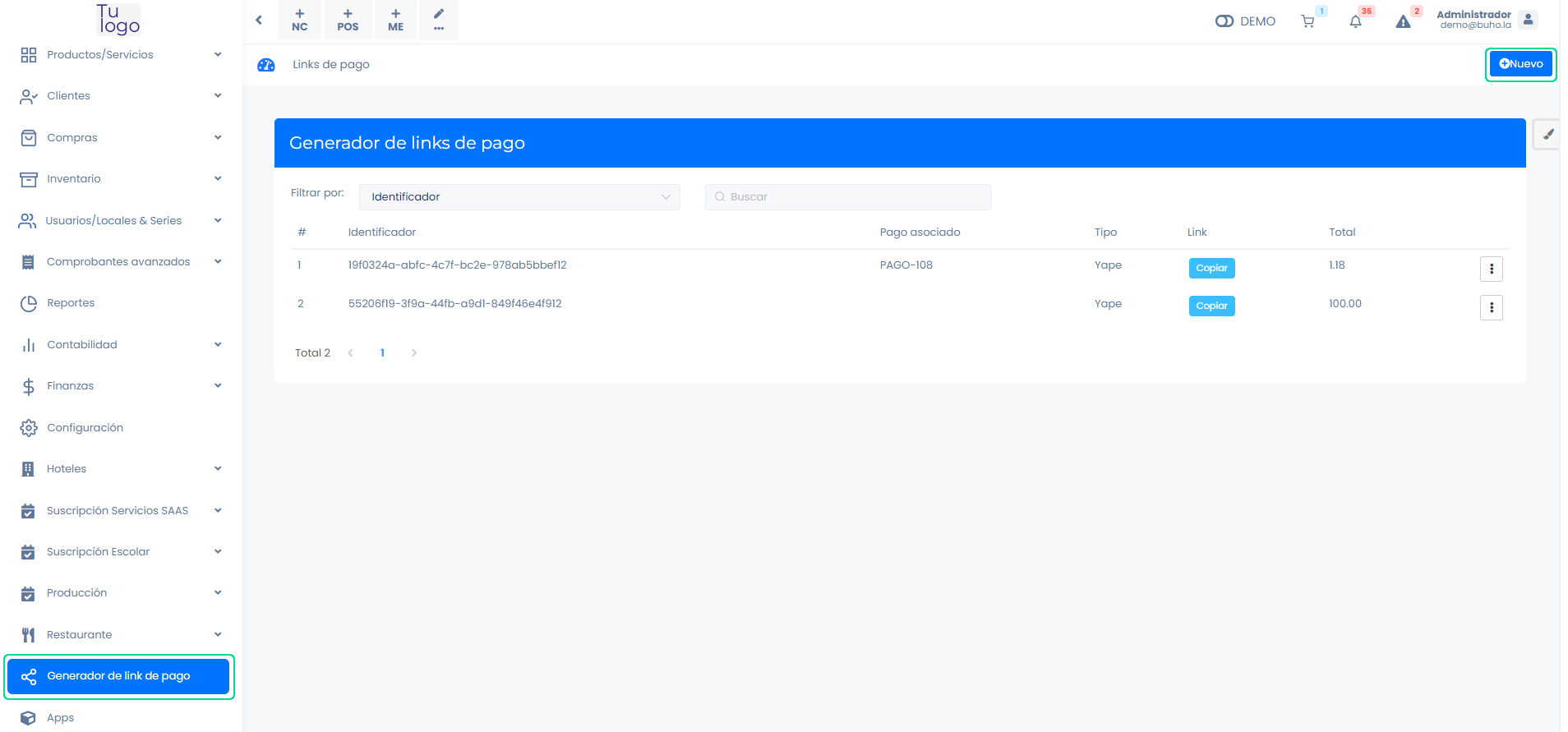Viewport: 1568px width, 732px height.
Task: Select Generador de link de pago
Action: 118,676
